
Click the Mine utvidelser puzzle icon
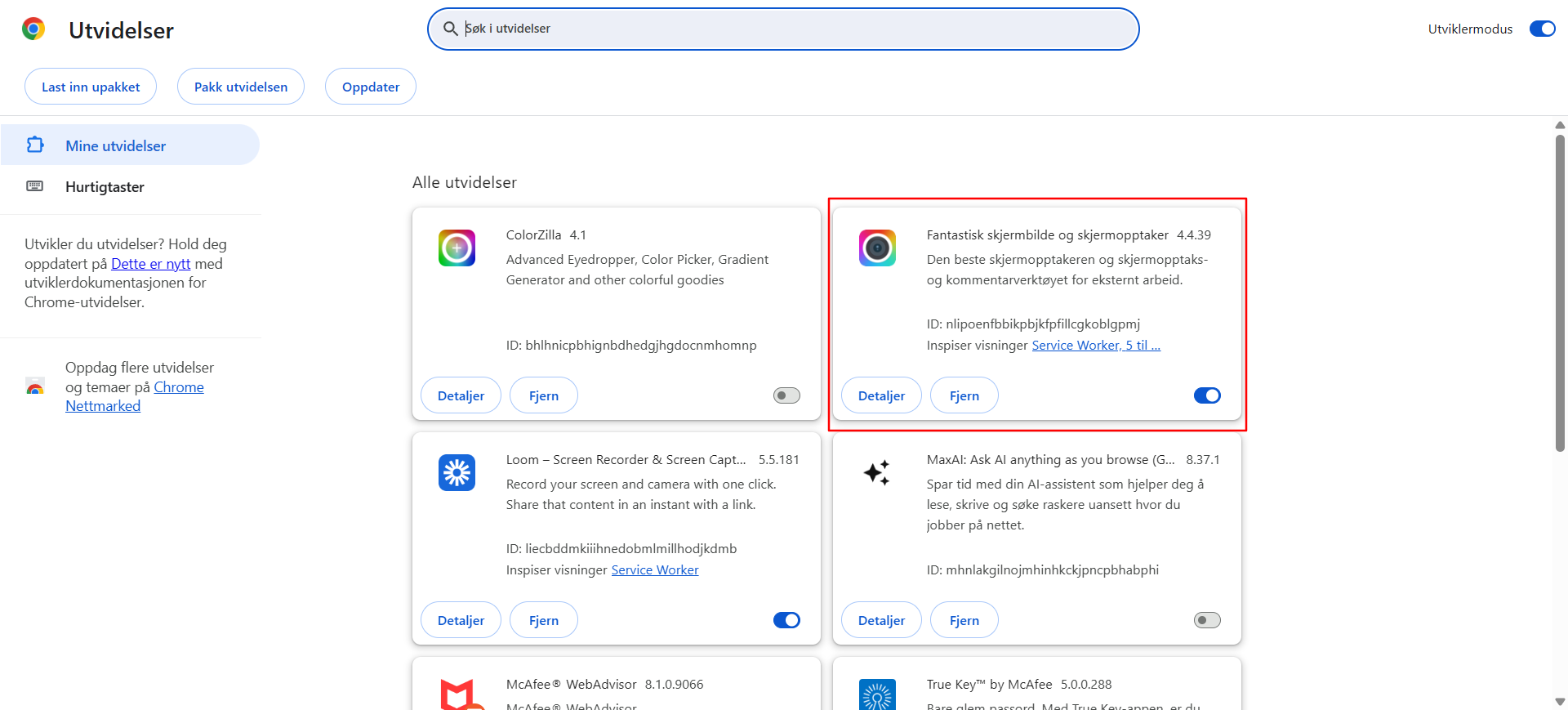pyautogui.click(x=35, y=145)
